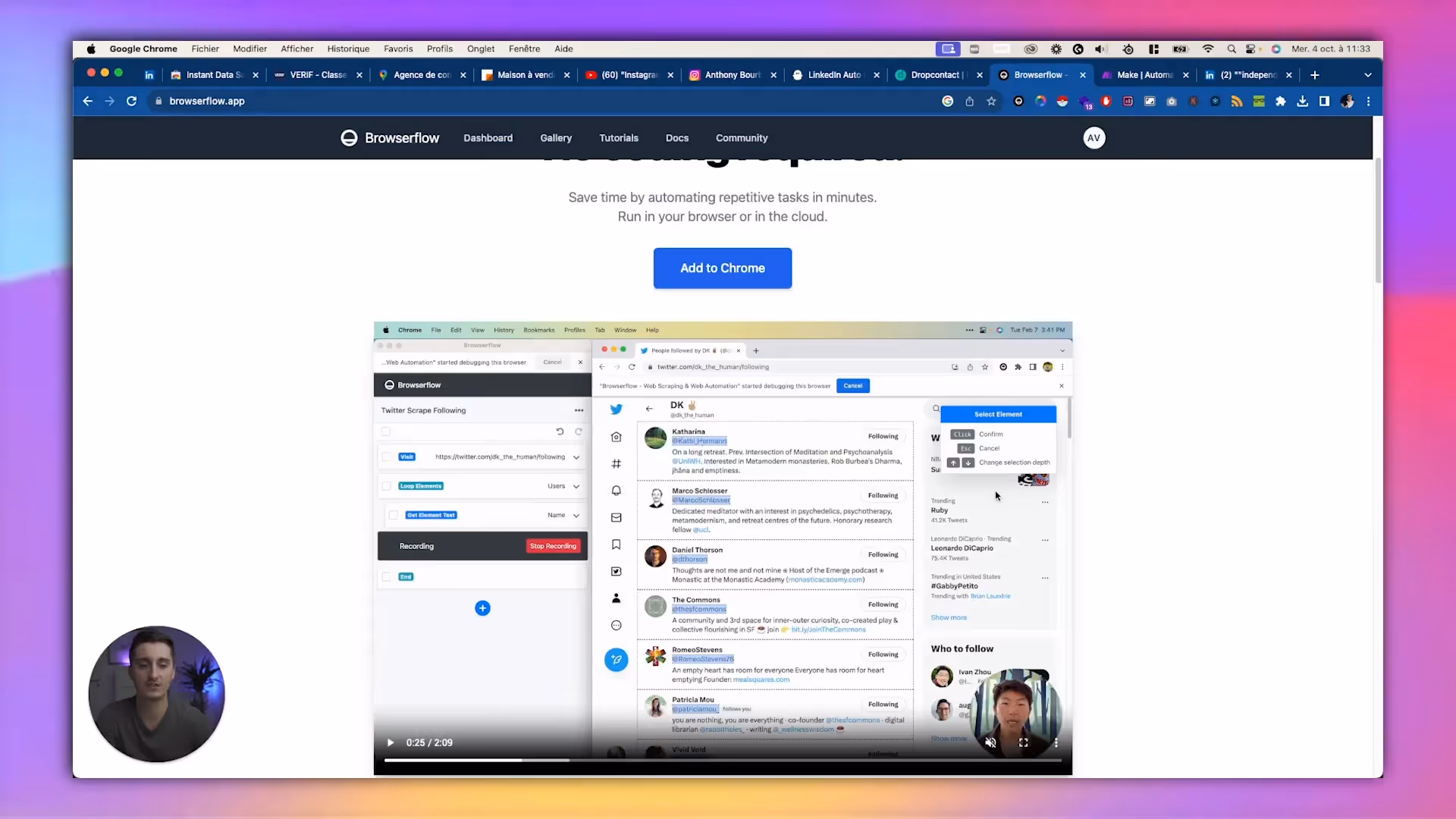Seek on the video progress bar
Screen dimensions: 1456x819
pyautogui.click(x=723, y=760)
